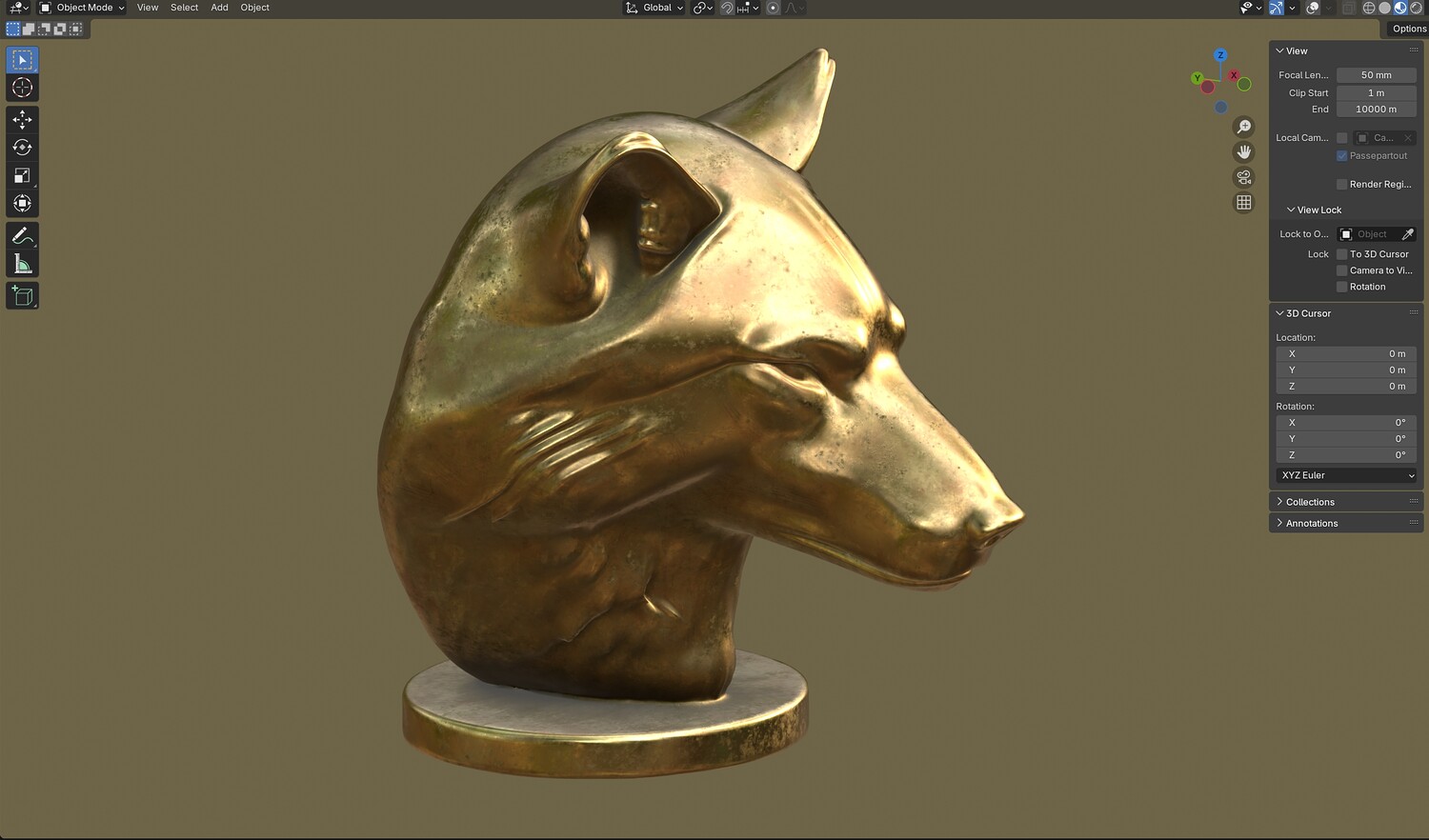
Task: Switch to wireframe viewport shading
Action: 1369,8
